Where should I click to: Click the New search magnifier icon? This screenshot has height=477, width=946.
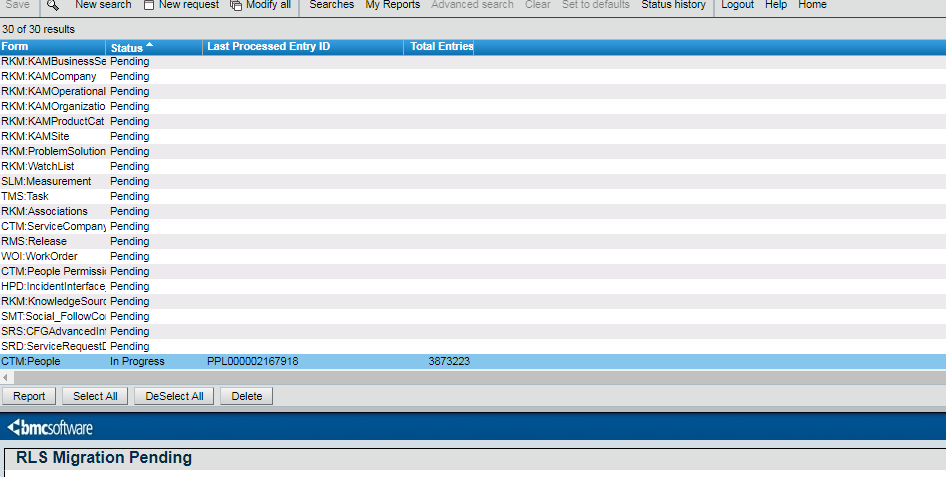(x=53, y=5)
